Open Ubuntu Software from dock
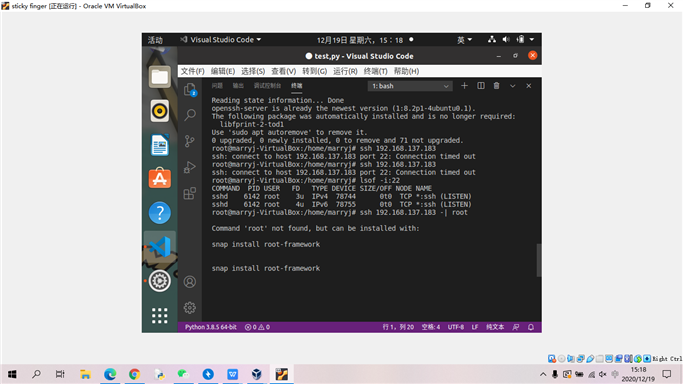The width and height of the screenshot is (683, 384). pos(160,179)
